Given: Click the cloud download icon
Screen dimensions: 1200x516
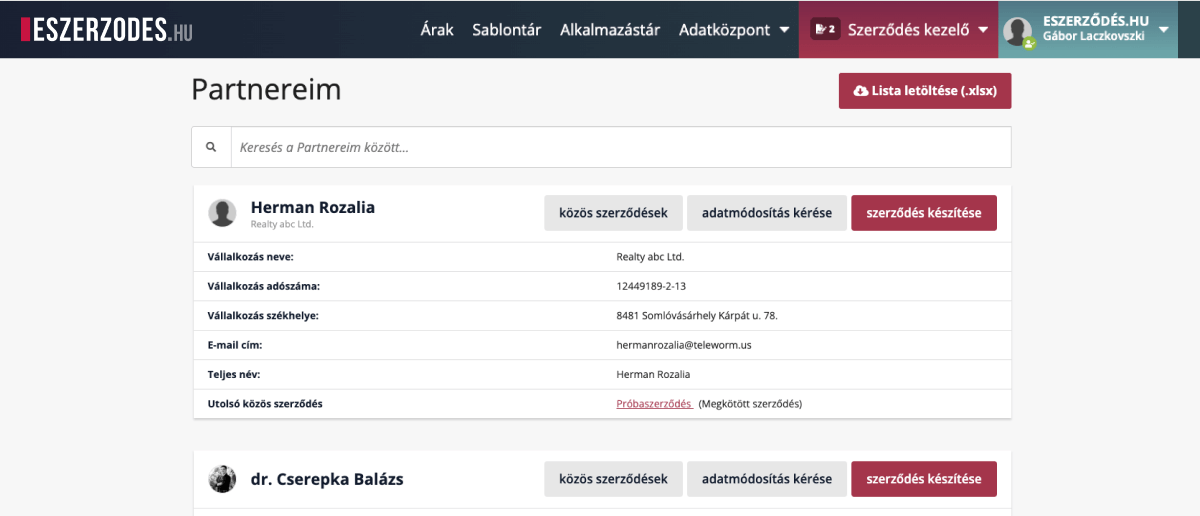Looking at the screenshot, I should (860, 91).
